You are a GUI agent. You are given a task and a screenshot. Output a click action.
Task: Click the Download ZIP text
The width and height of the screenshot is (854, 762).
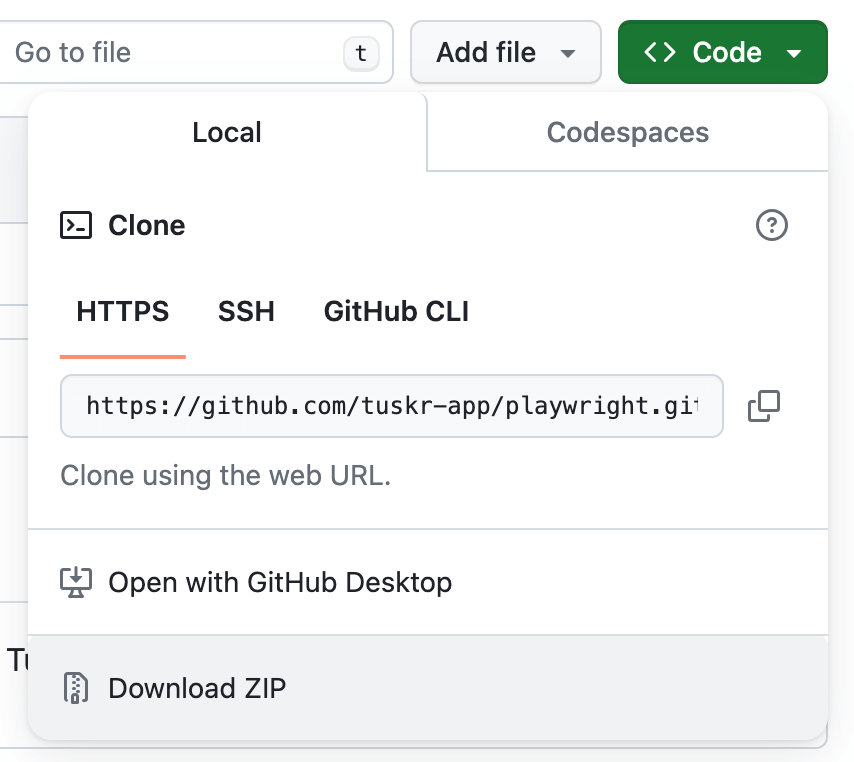click(x=197, y=688)
